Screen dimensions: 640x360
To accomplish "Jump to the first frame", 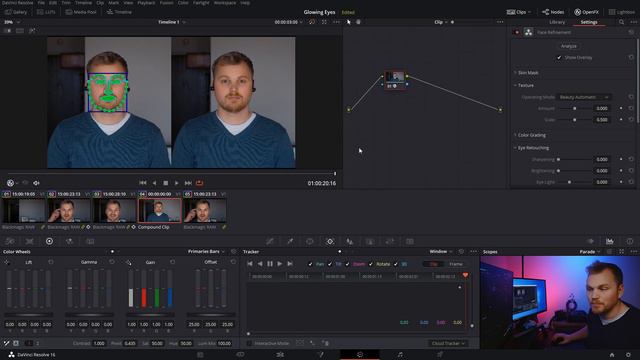I will coord(142,183).
